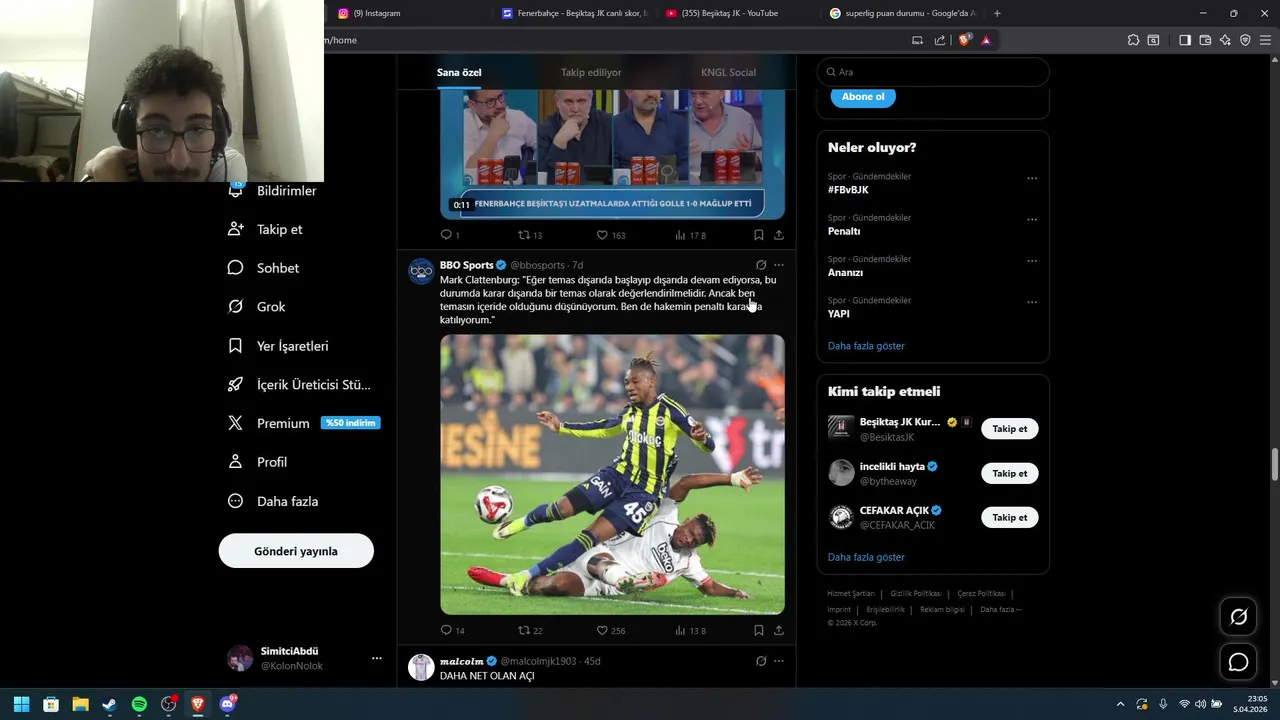
Task: Click the Takip et sidebar item
Action: 265,229
